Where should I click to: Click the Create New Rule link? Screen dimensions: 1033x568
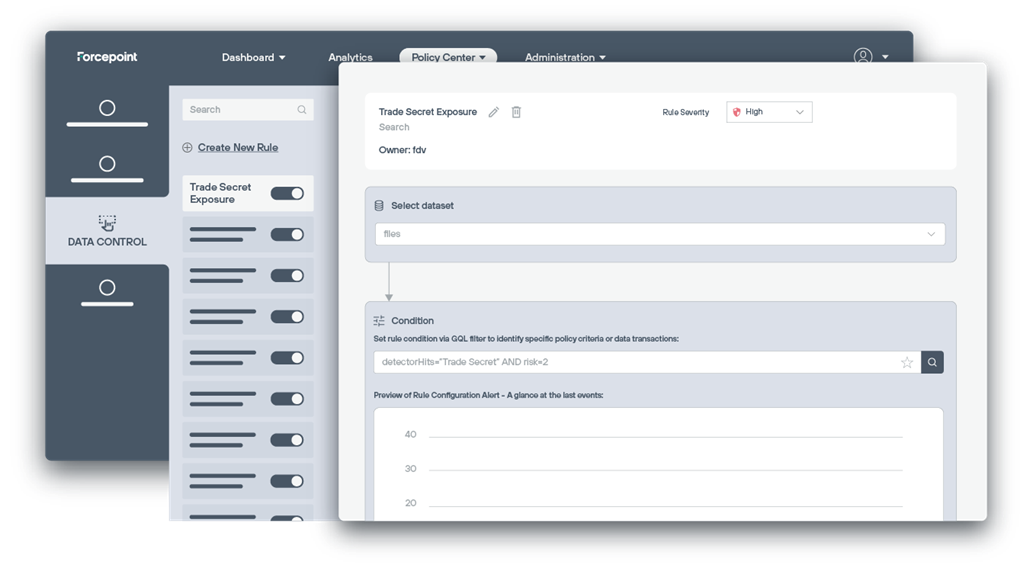click(238, 148)
